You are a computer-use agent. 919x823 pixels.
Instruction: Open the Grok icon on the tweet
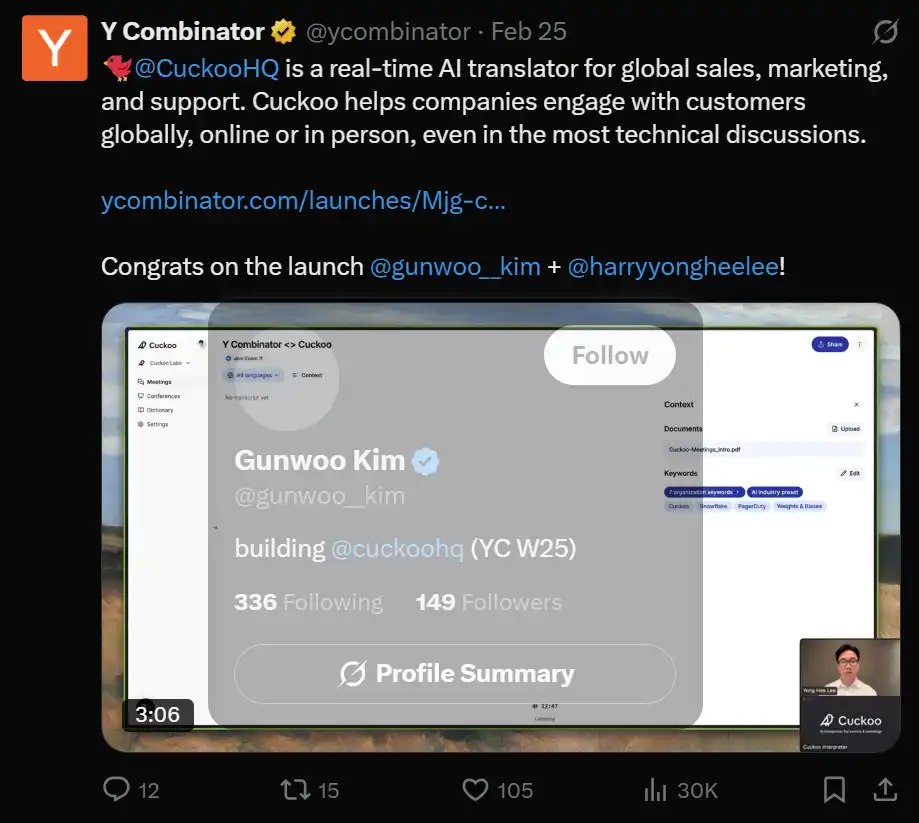[885, 32]
